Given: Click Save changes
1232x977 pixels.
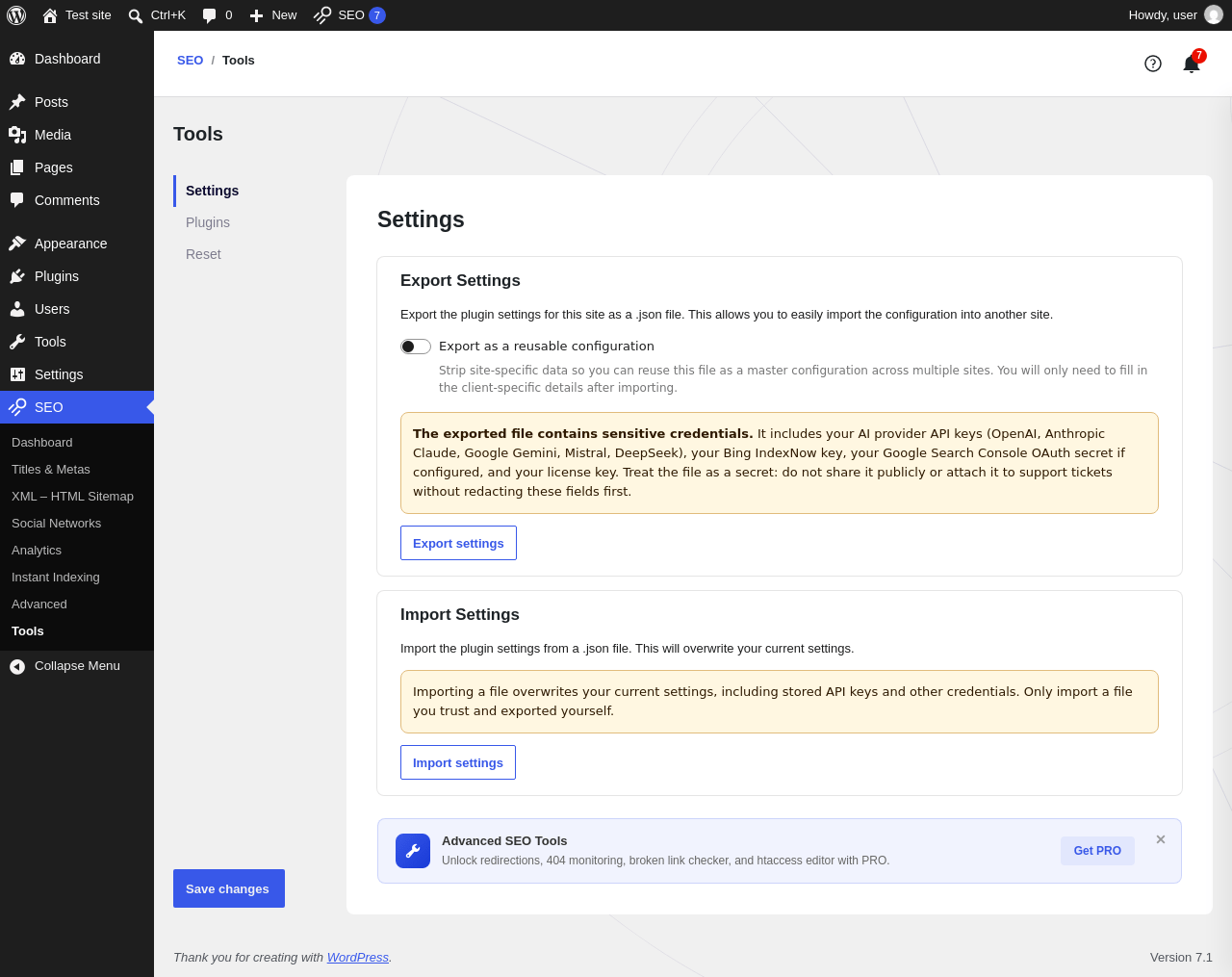Looking at the screenshot, I should click(229, 888).
